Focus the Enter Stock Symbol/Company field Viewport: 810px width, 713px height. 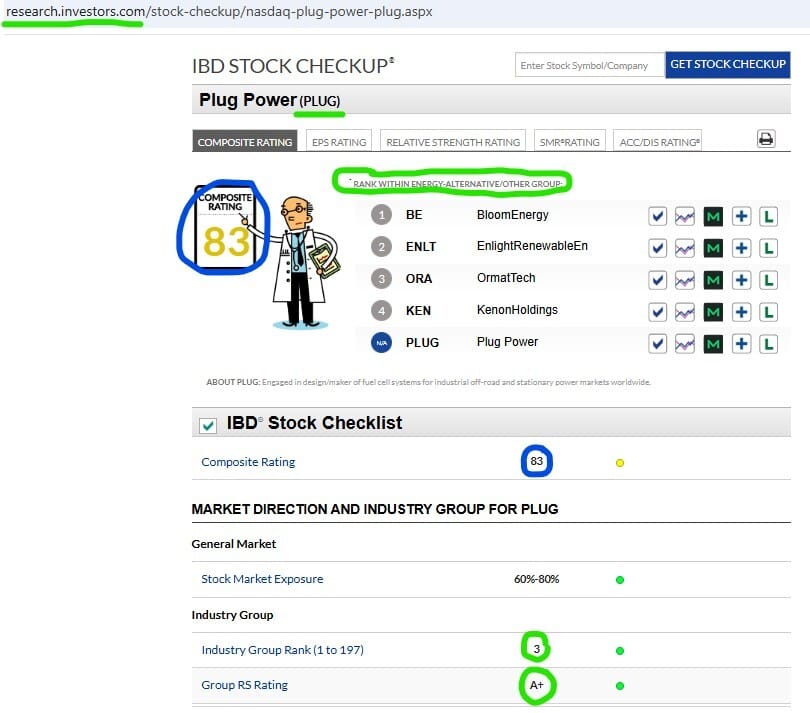[x=590, y=65]
